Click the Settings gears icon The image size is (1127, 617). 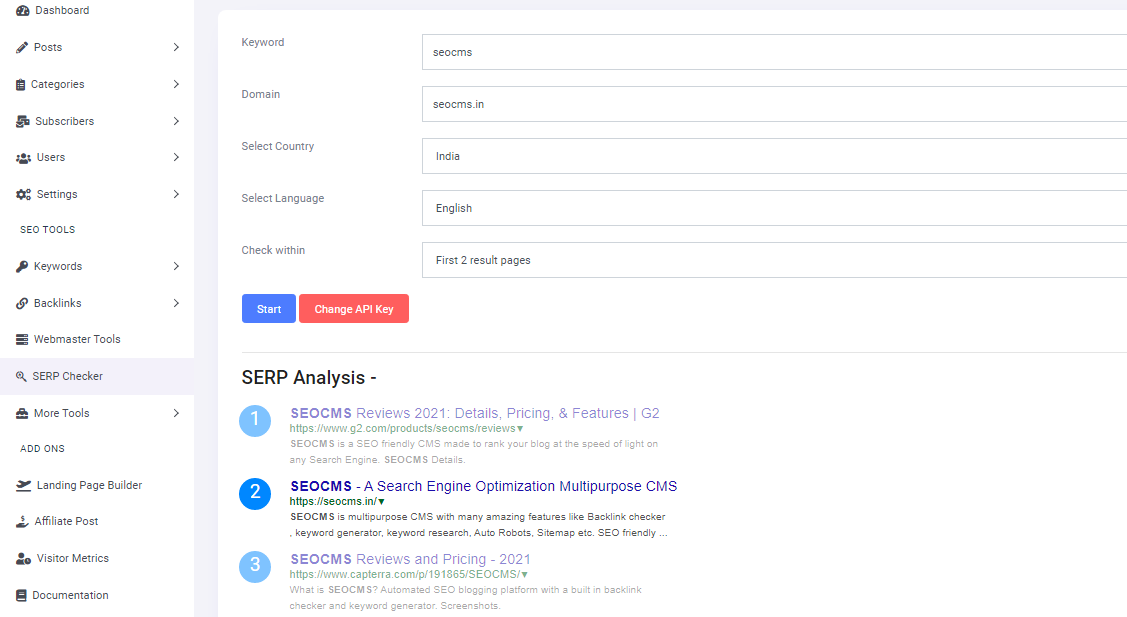pos(24,194)
